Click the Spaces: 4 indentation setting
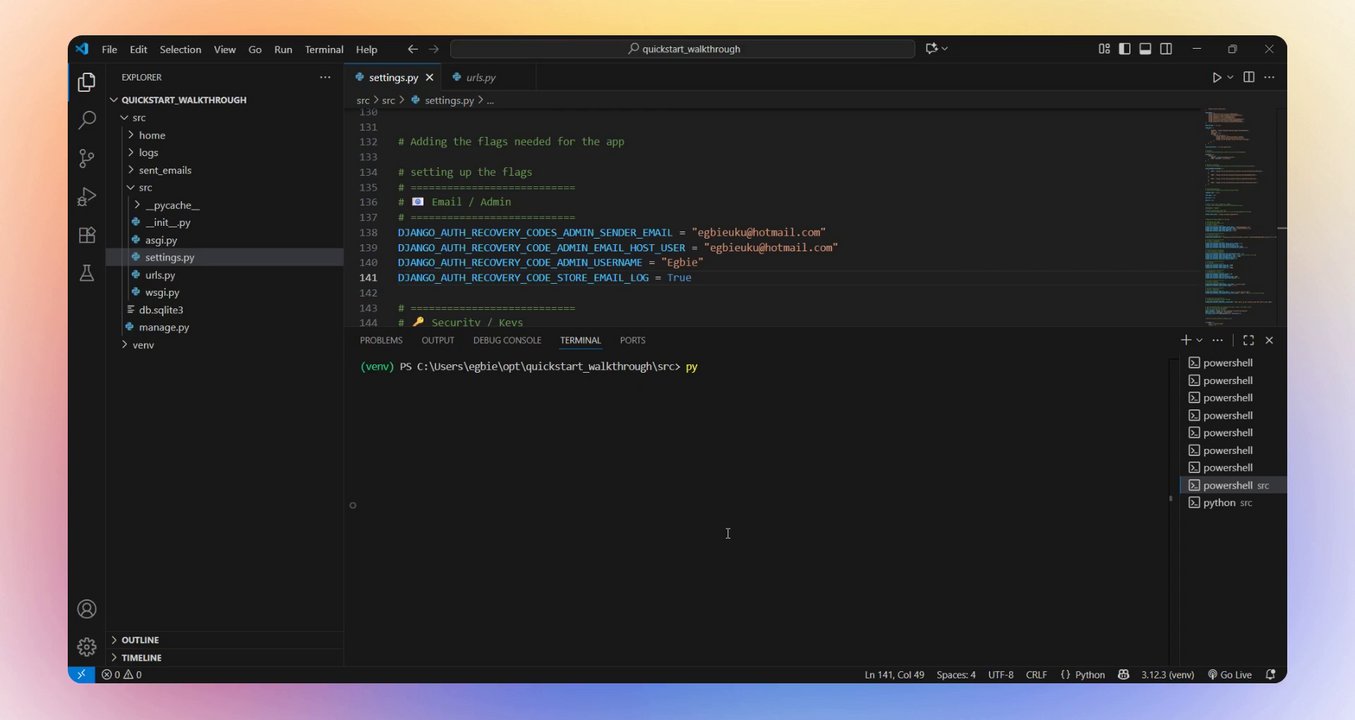Viewport: 1355px width, 720px height. click(956, 675)
